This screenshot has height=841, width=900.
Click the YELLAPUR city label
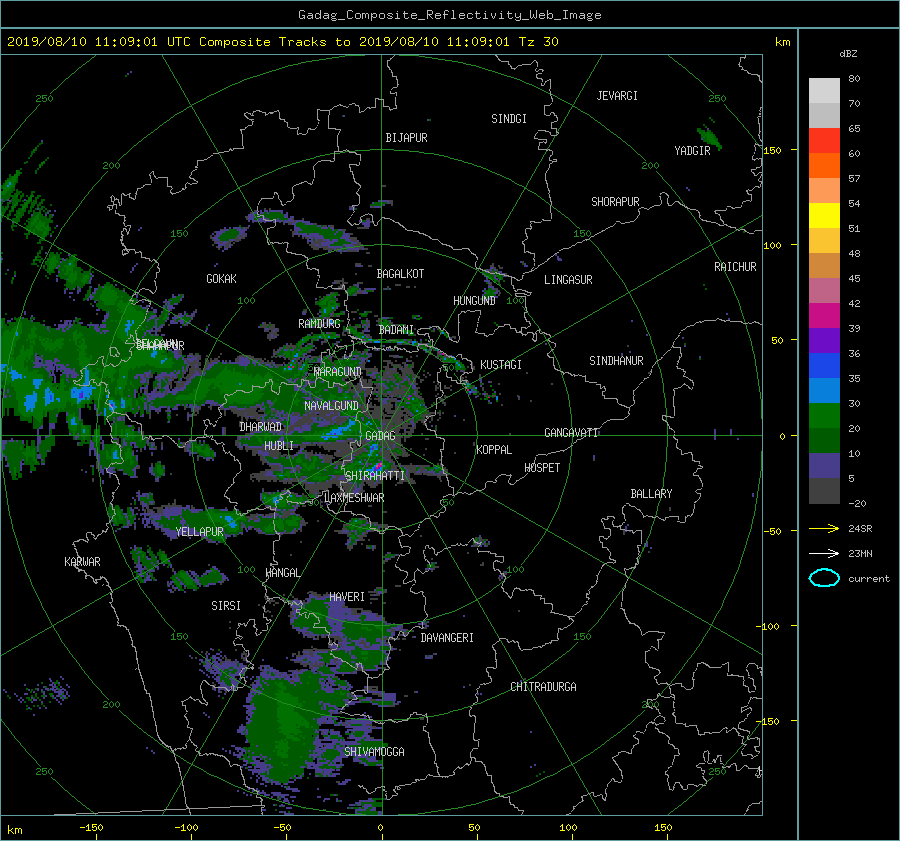click(199, 532)
